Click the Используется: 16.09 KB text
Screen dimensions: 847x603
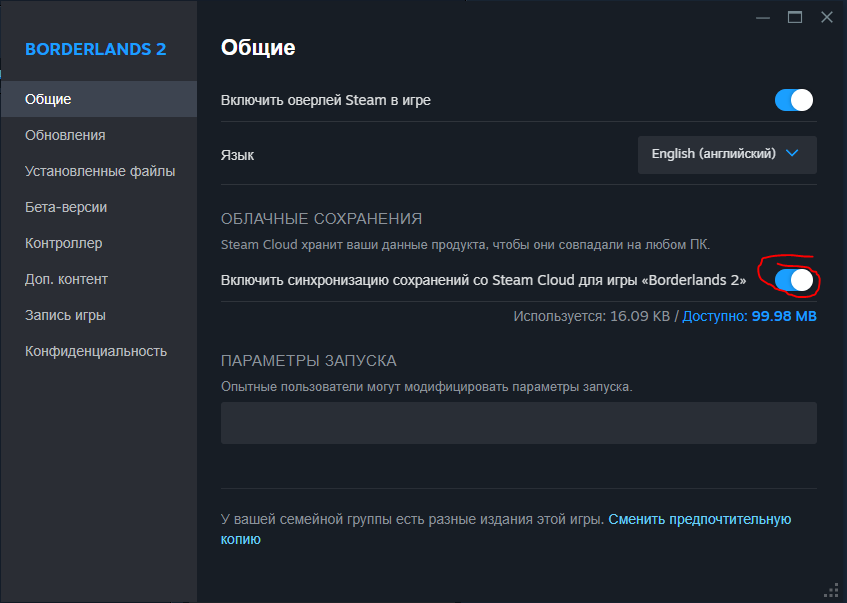click(591, 316)
